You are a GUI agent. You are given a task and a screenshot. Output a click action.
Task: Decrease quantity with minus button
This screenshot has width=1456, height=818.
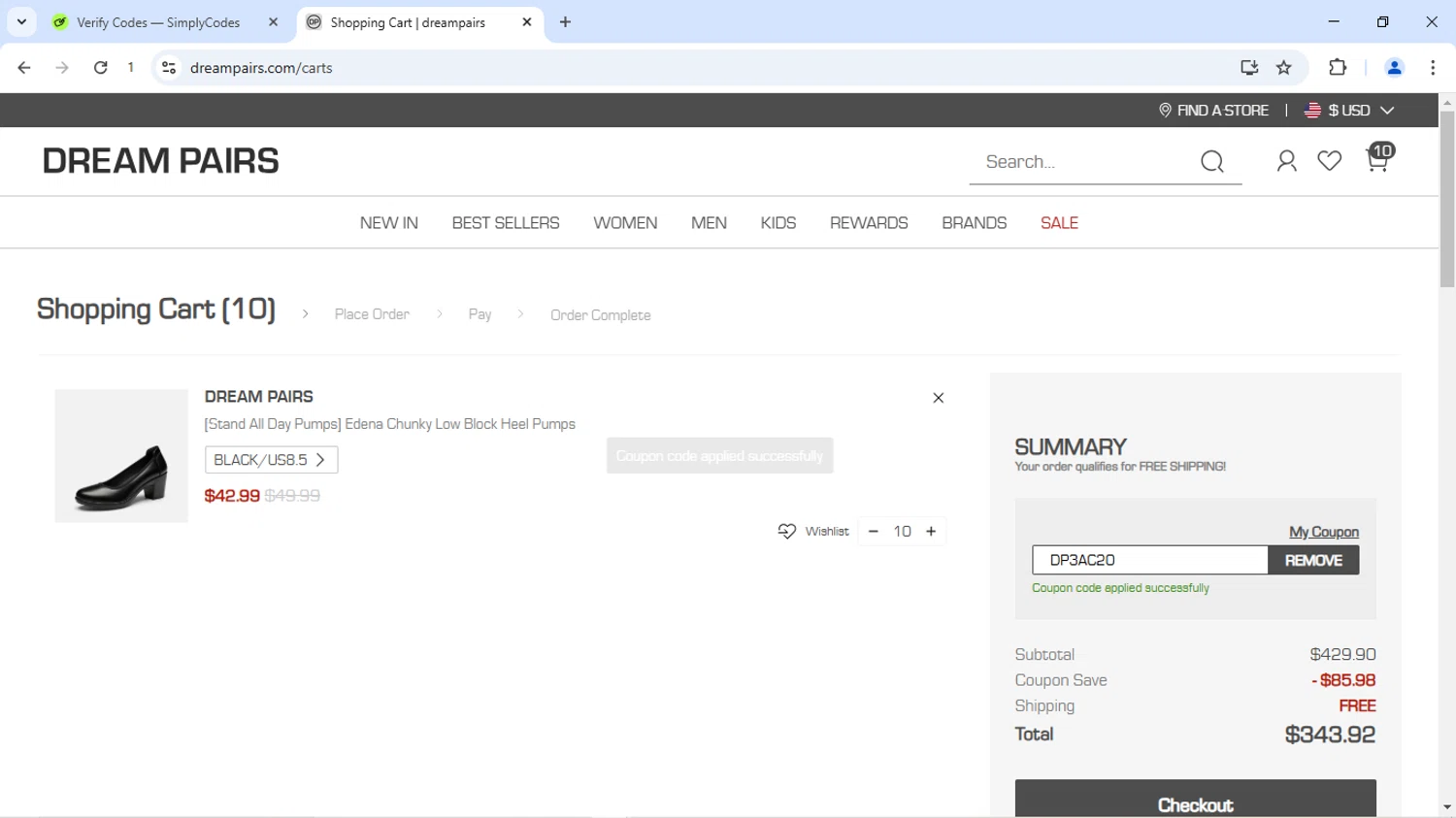pyautogui.click(x=874, y=532)
